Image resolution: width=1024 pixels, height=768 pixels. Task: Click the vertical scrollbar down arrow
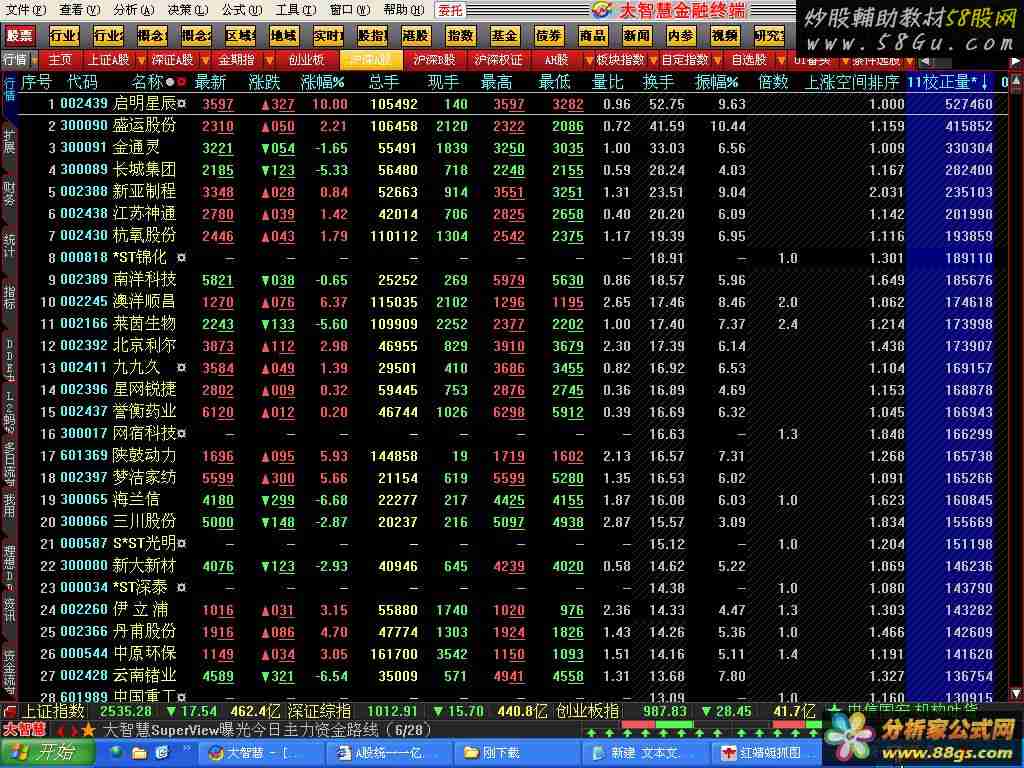[x=1016, y=693]
